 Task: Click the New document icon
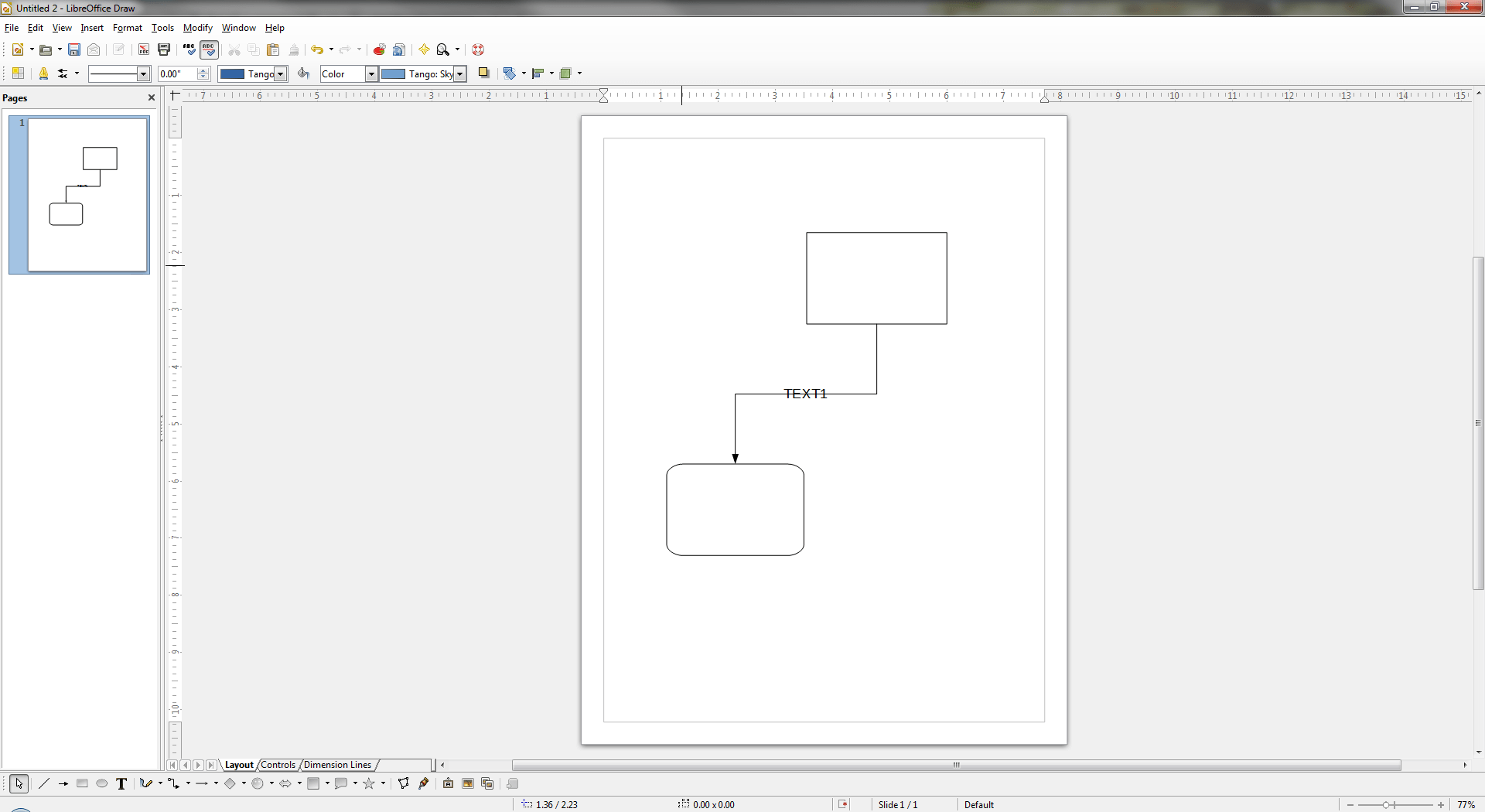tap(17, 49)
